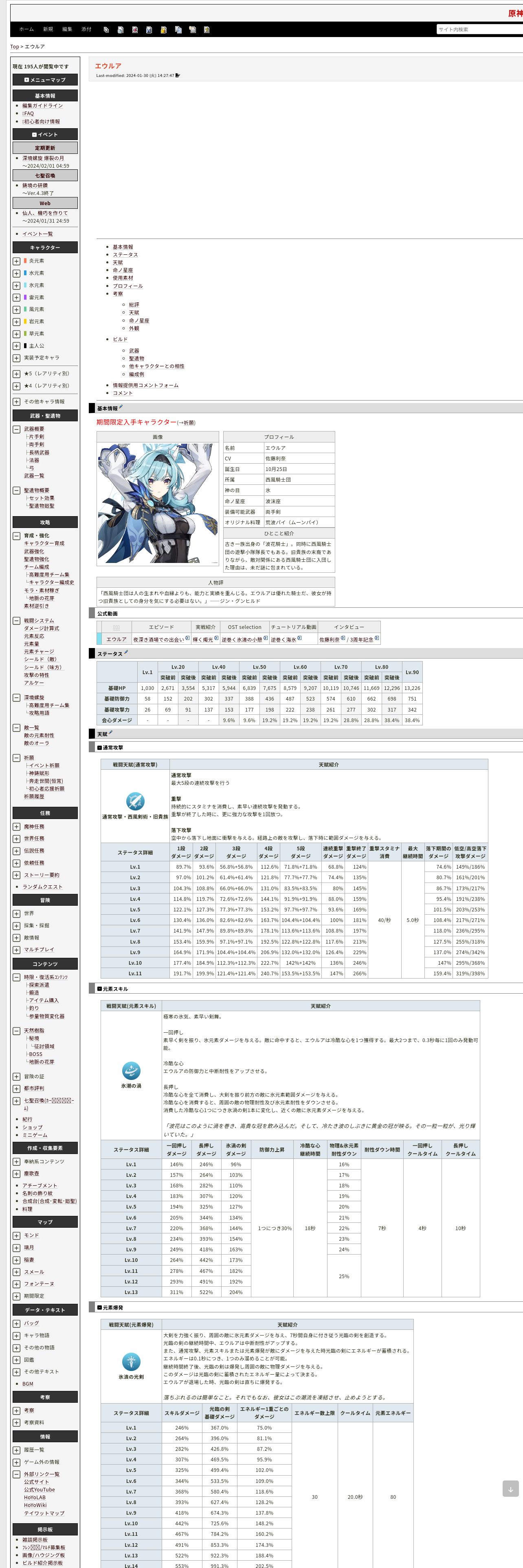This screenshot has height=1568, width=523.
Task: Collapse the 通常攻撃 section with minus icon
Action: (99, 747)
